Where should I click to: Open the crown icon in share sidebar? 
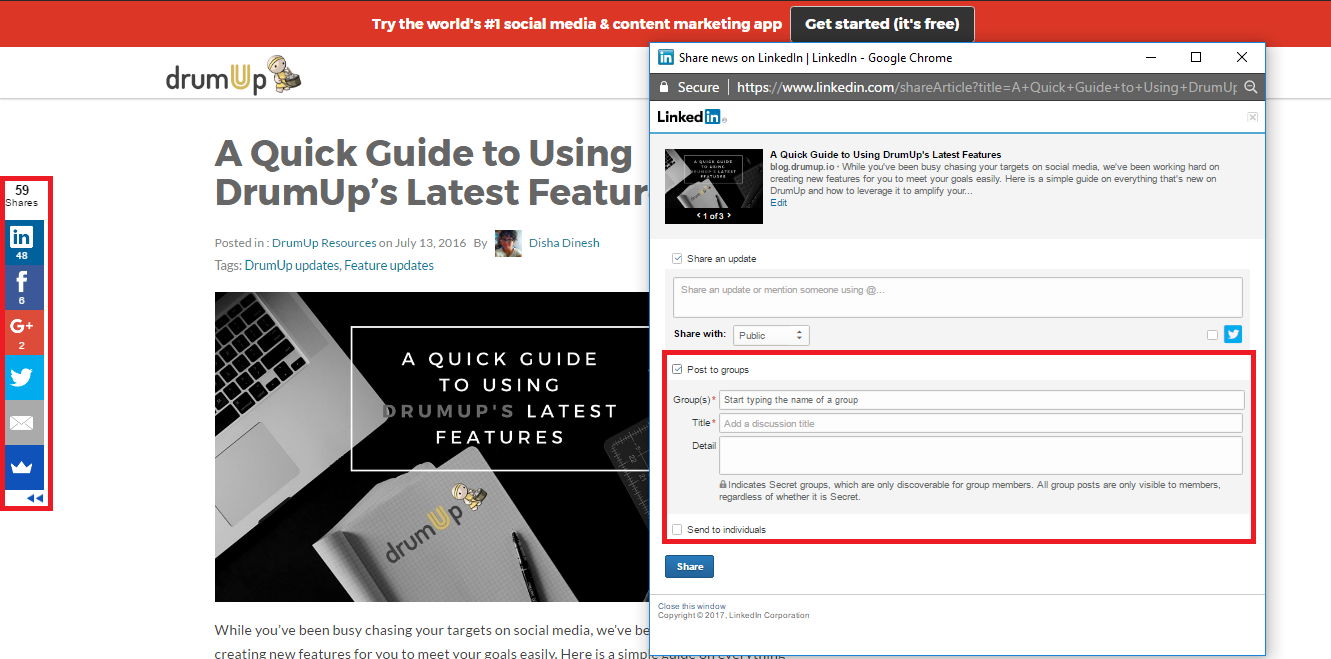pos(22,467)
